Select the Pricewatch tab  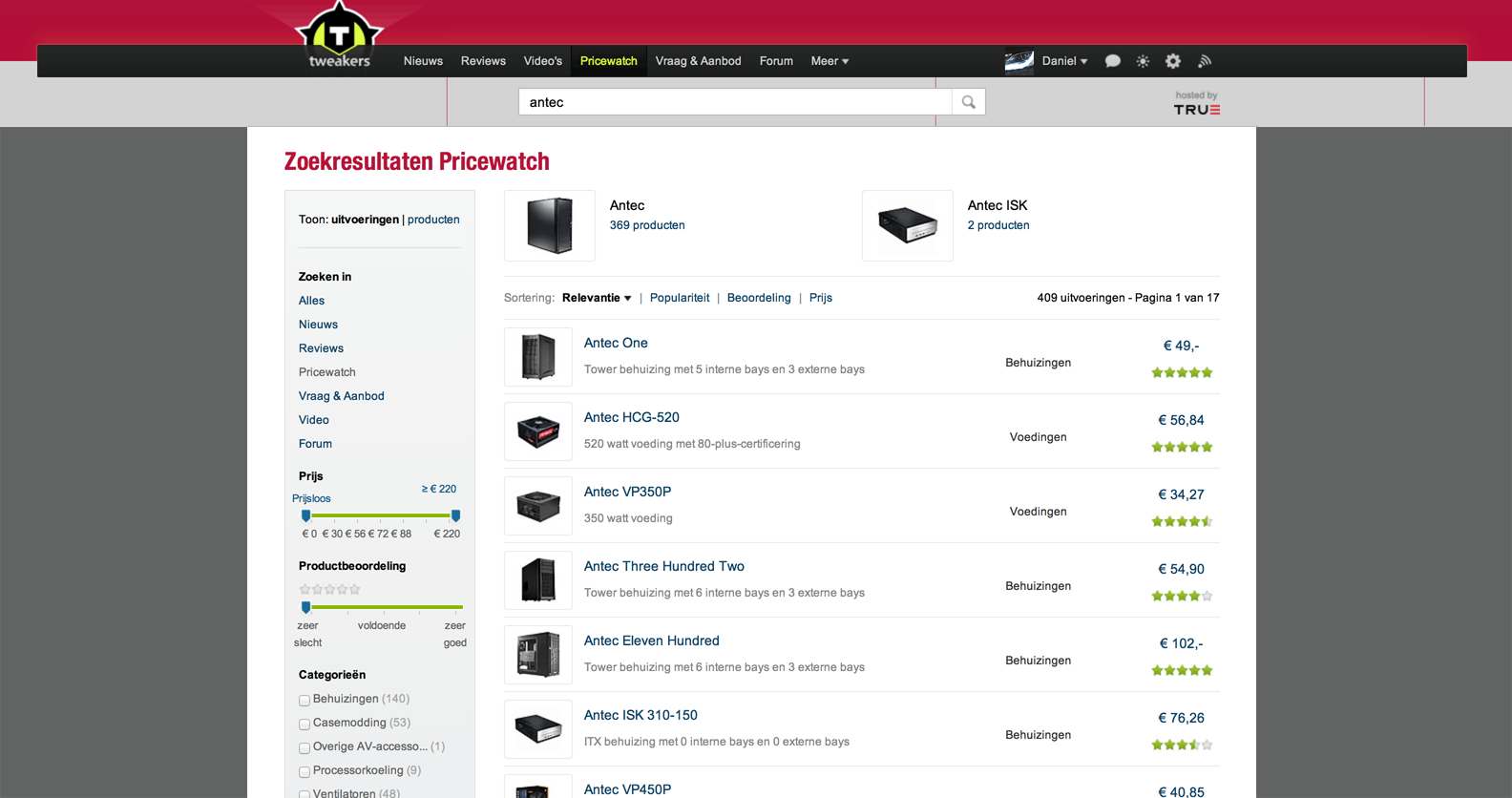pyautogui.click(x=609, y=61)
